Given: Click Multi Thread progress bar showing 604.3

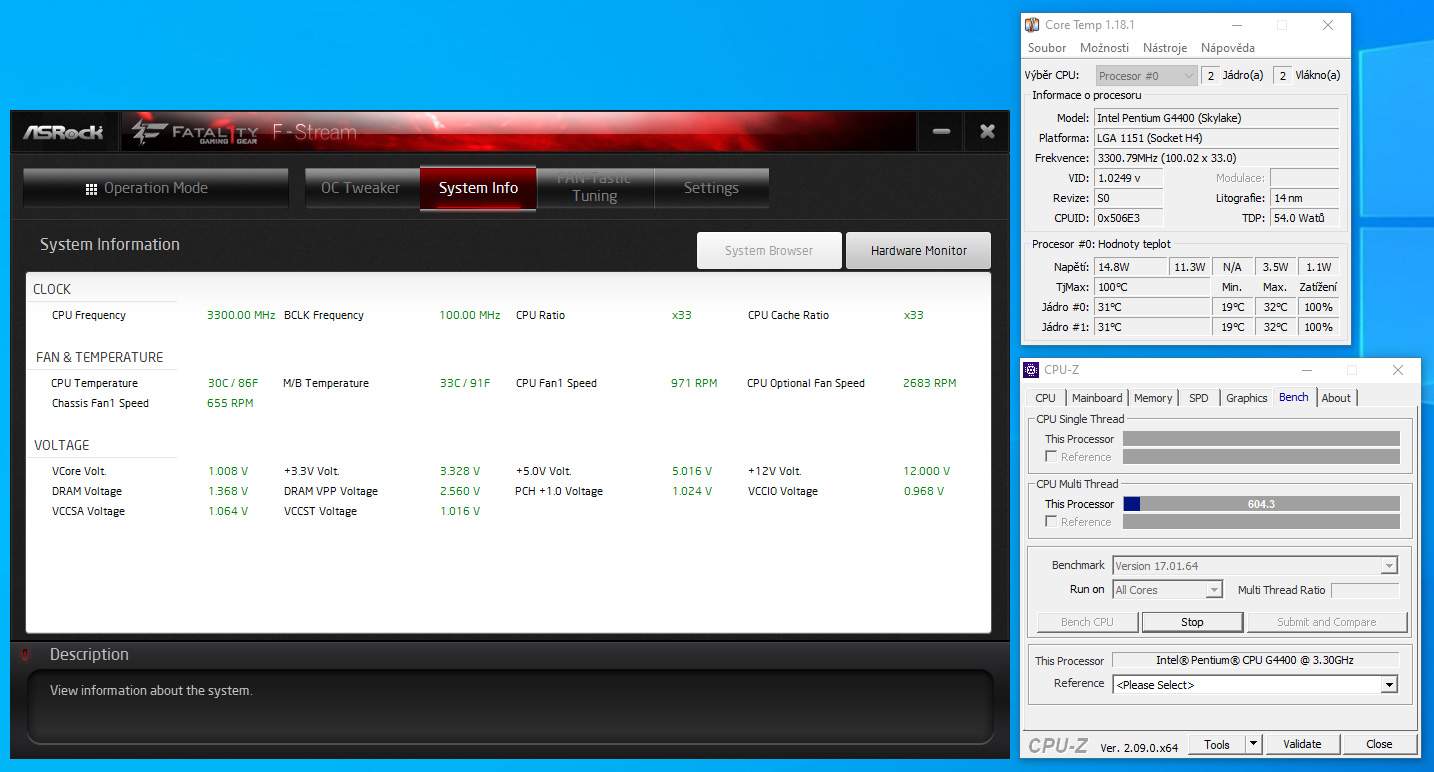Looking at the screenshot, I should coord(1261,504).
